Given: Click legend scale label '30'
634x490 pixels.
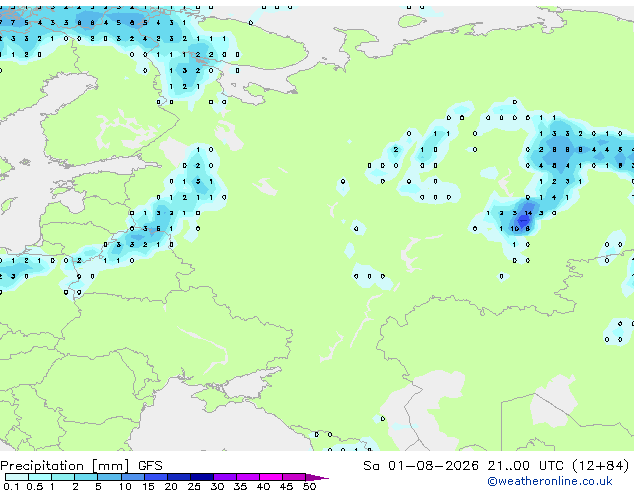Looking at the screenshot, I should (217, 486).
